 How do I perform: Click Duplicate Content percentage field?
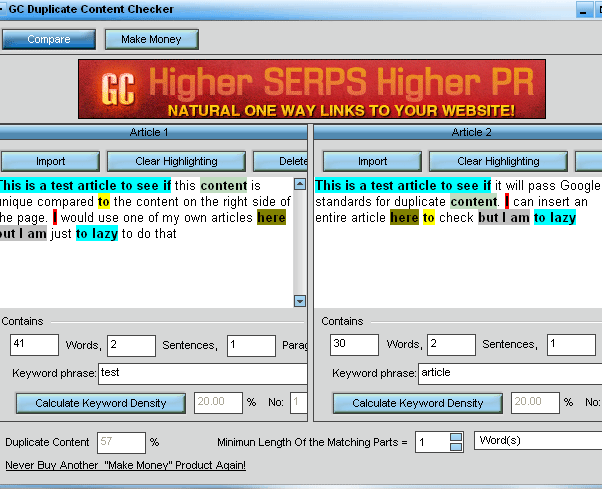[x=121, y=442]
